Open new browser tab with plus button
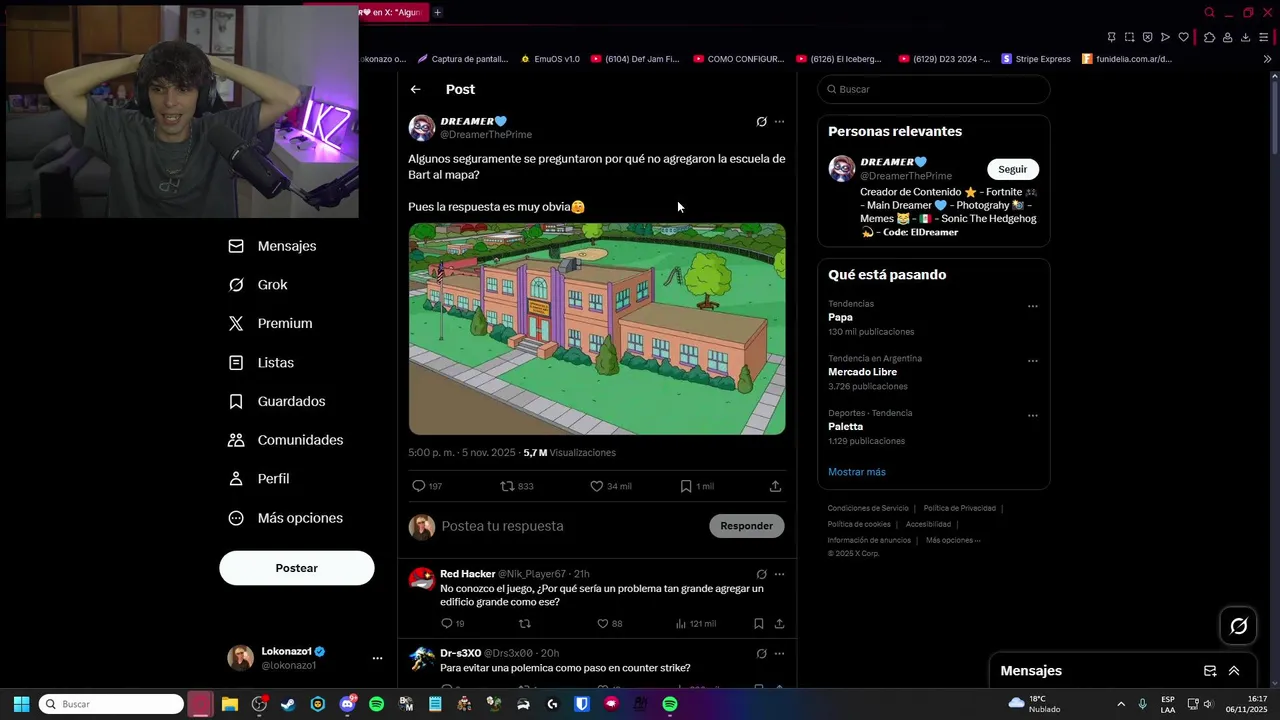 tap(437, 12)
